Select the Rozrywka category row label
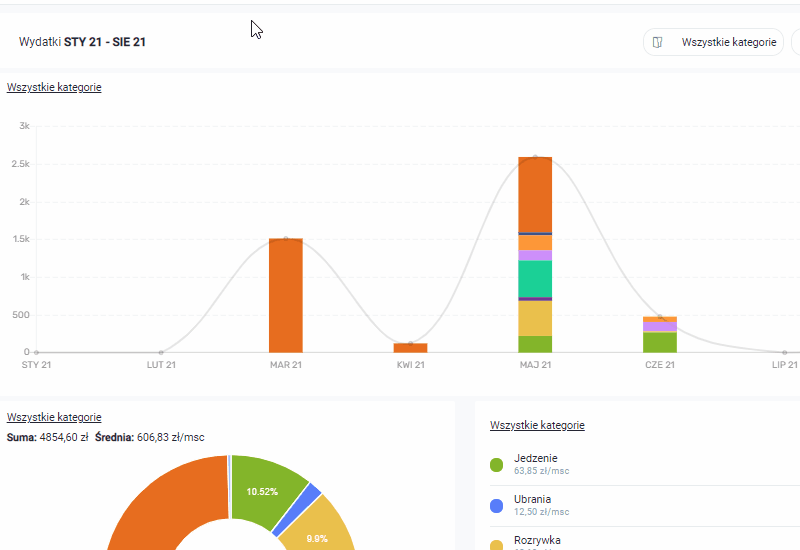 [x=537, y=540]
